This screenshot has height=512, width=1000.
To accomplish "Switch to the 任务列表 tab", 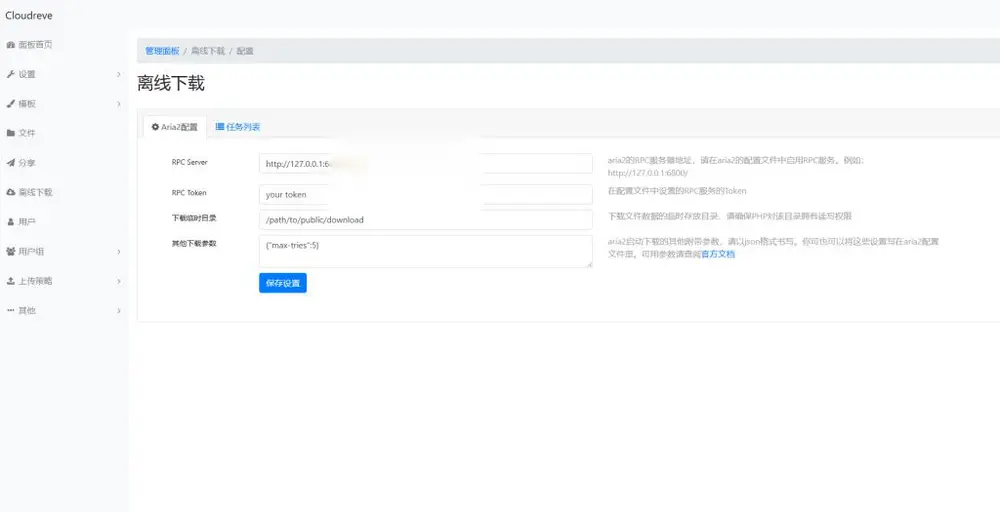I will point(238,127).
